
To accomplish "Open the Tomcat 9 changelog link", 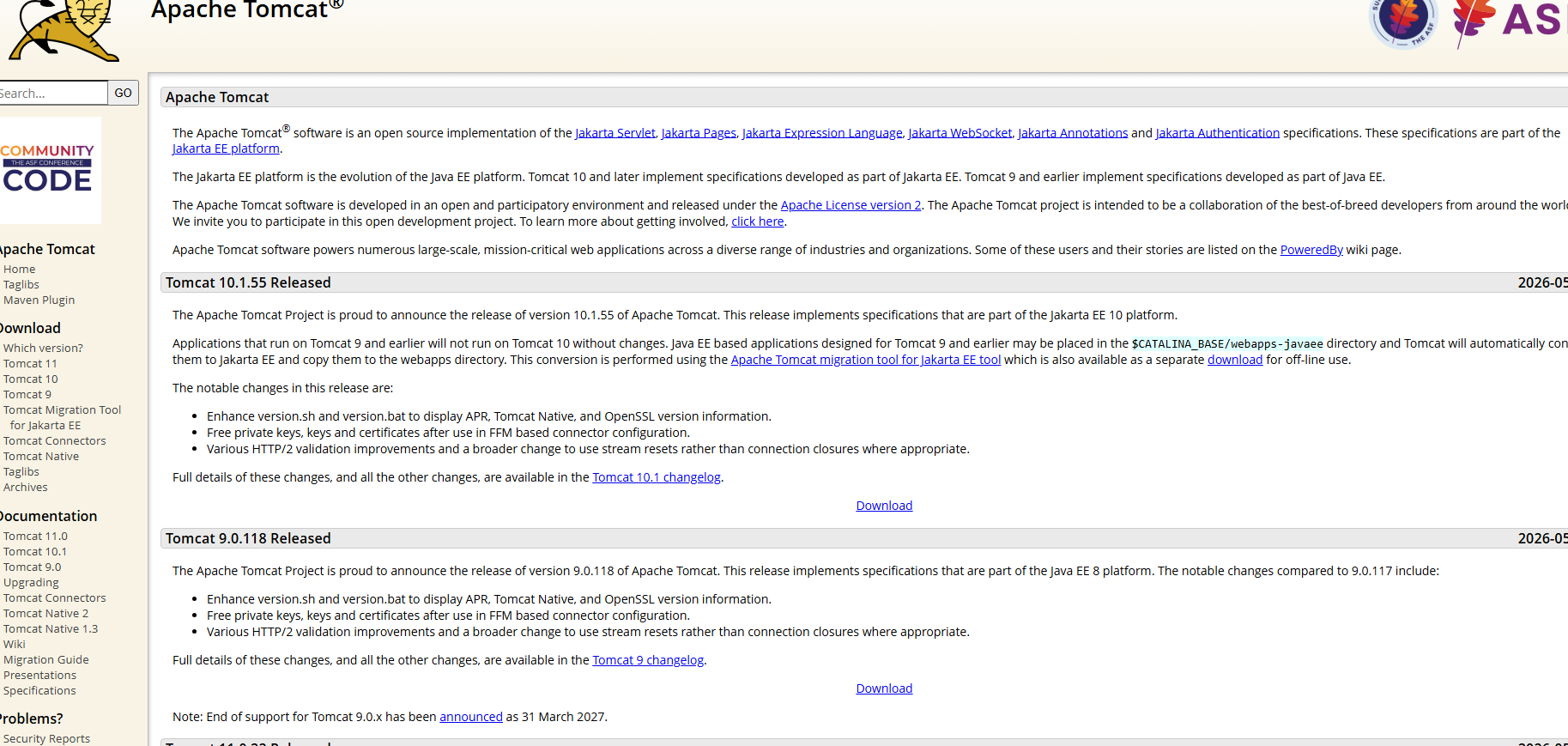I will click(x=648, y=660).
